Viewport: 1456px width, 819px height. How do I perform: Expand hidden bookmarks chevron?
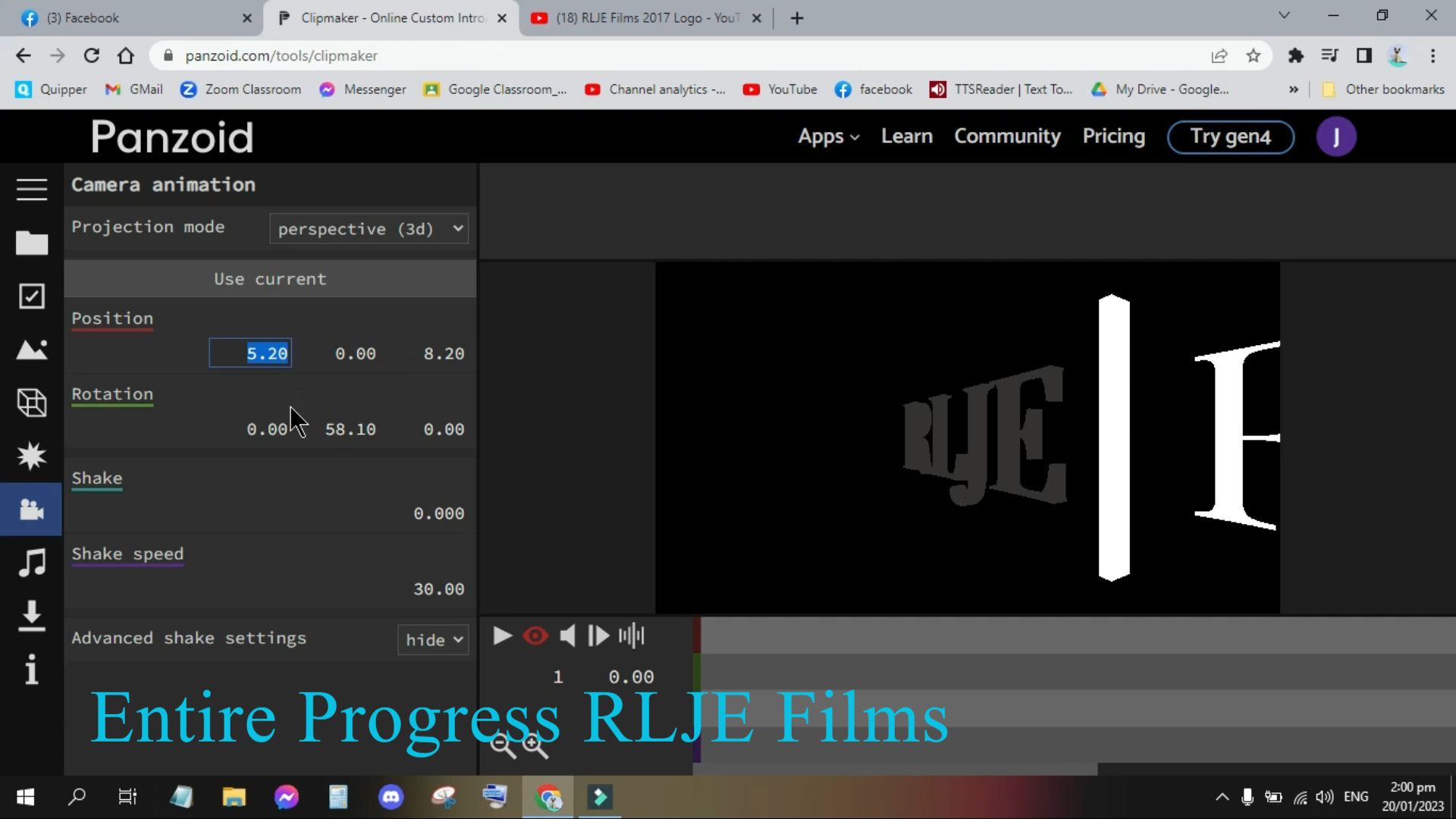point(1293,89)
